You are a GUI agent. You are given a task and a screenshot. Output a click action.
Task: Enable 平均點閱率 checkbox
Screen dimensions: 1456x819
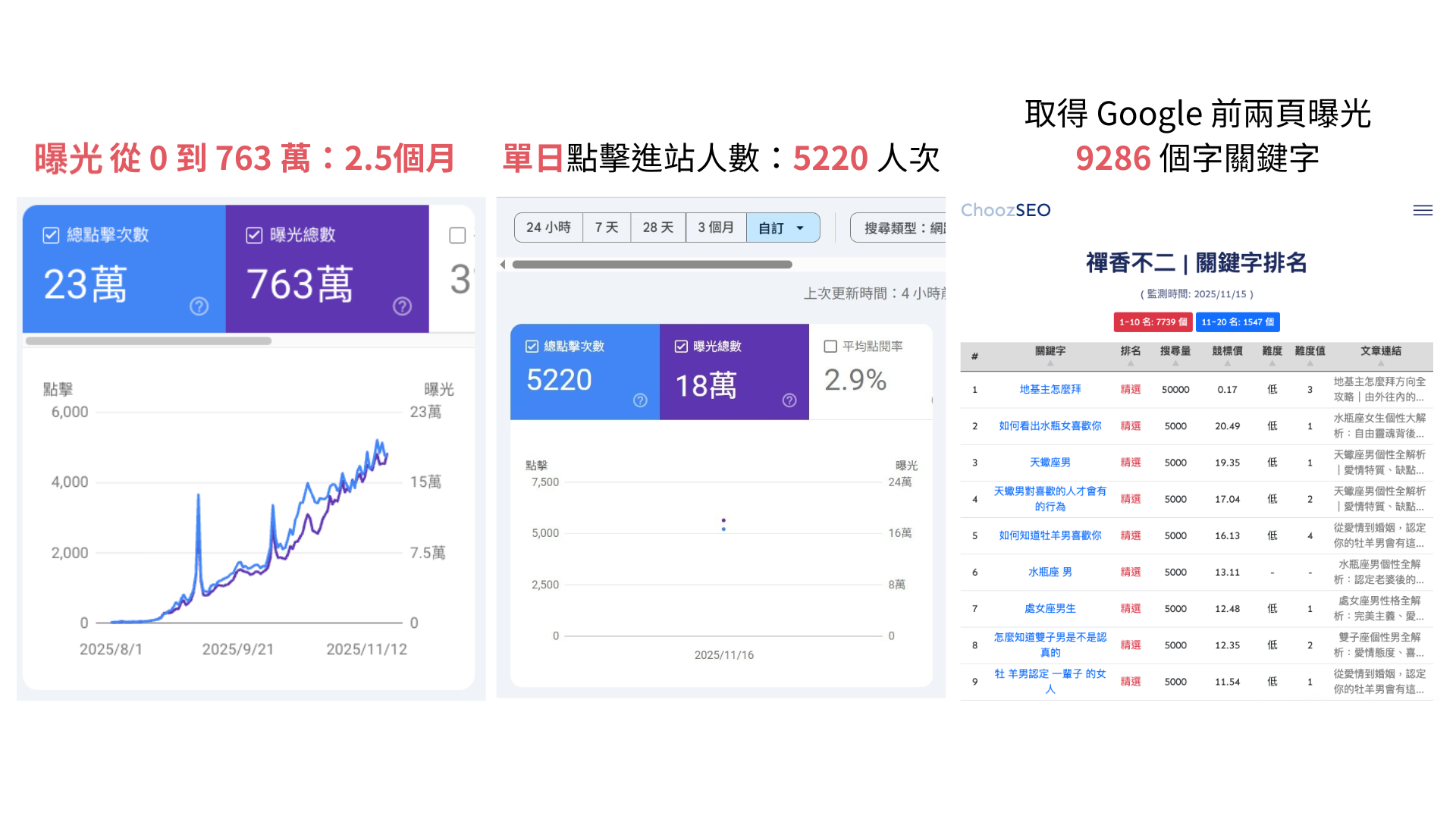coord(830,347)
